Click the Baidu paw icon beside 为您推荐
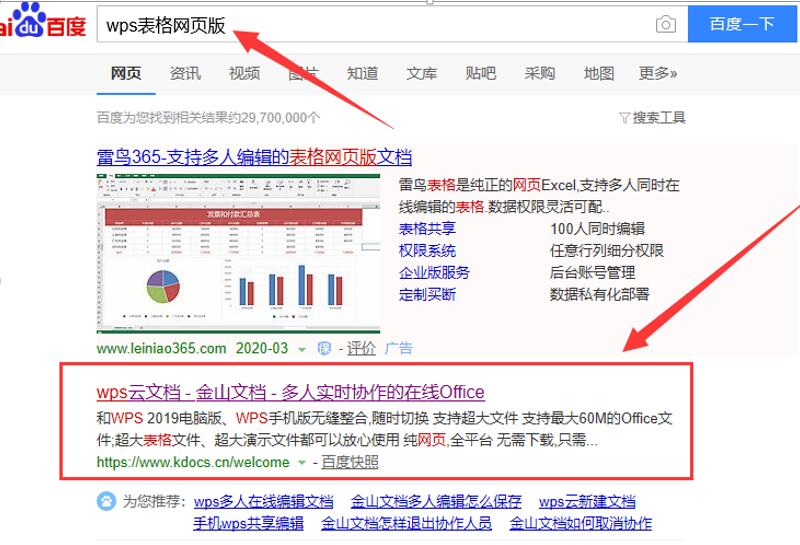This screenshot has width=800, height=545. 106,501
